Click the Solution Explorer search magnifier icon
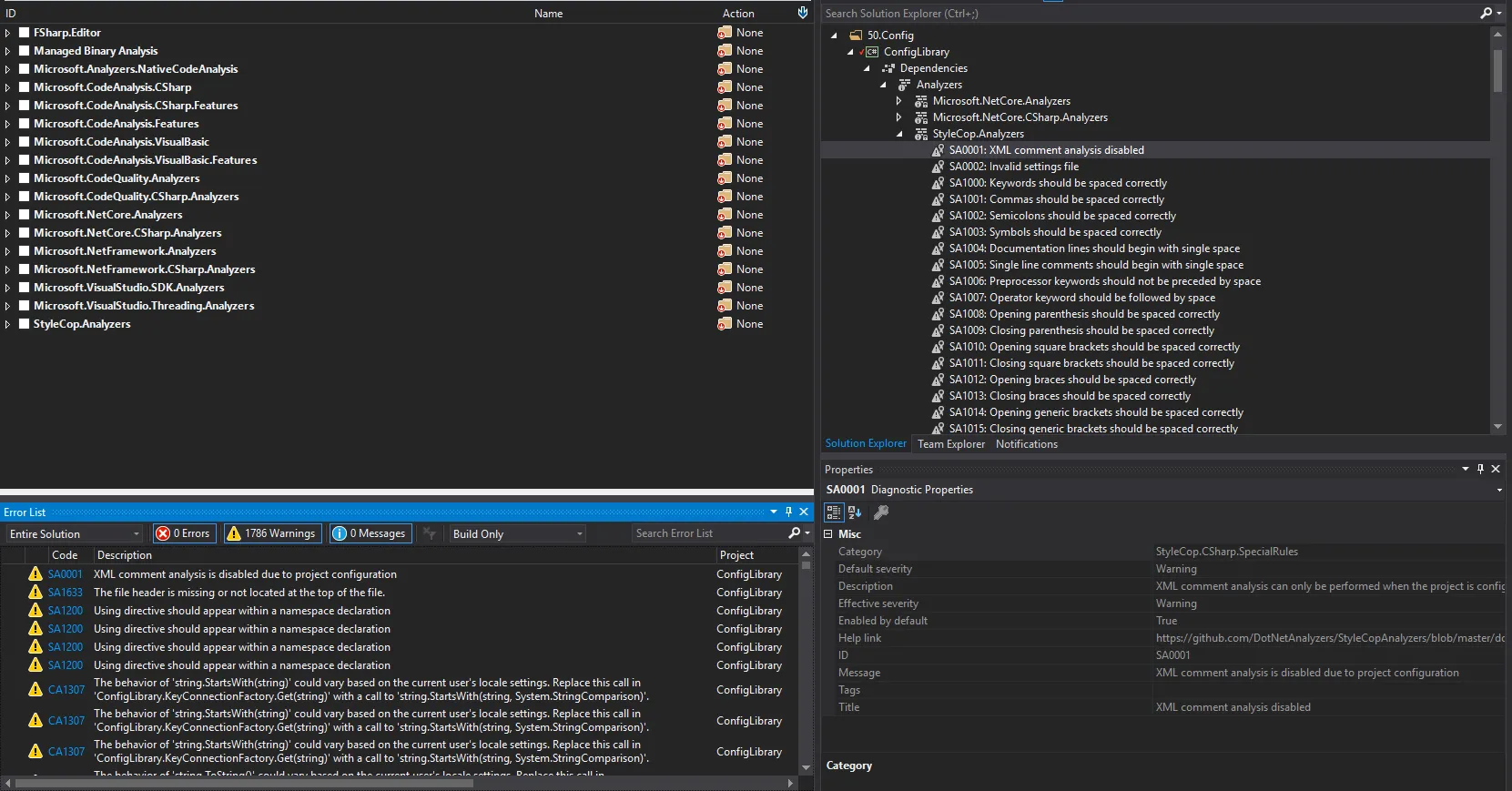This screenshot has width=1512, height=791. point(1486,13)
